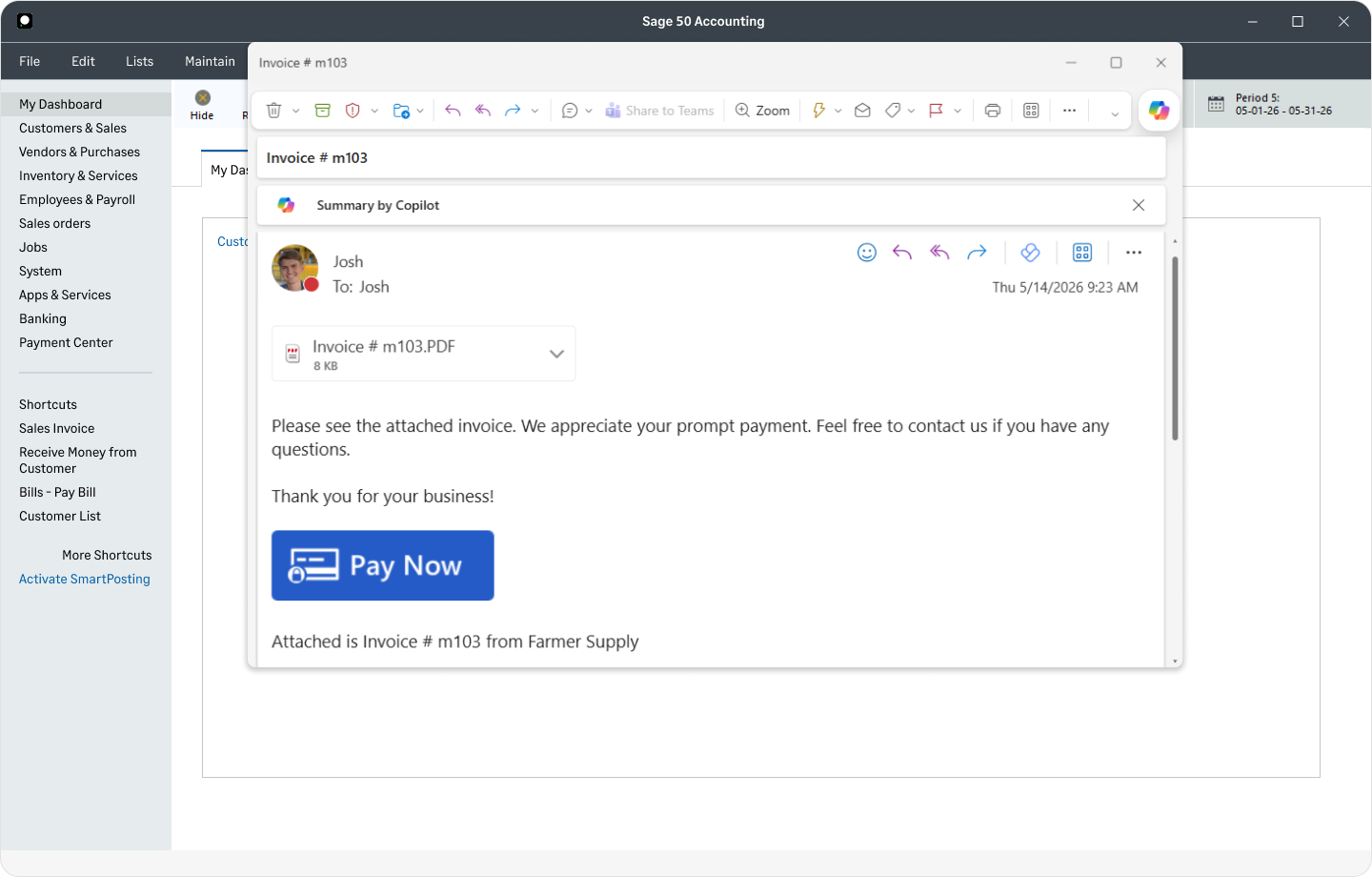Click Reply All in the top toolbar
Image resolution: width=1372 pixels, height=877 pixels.
[x=483, y=111]
